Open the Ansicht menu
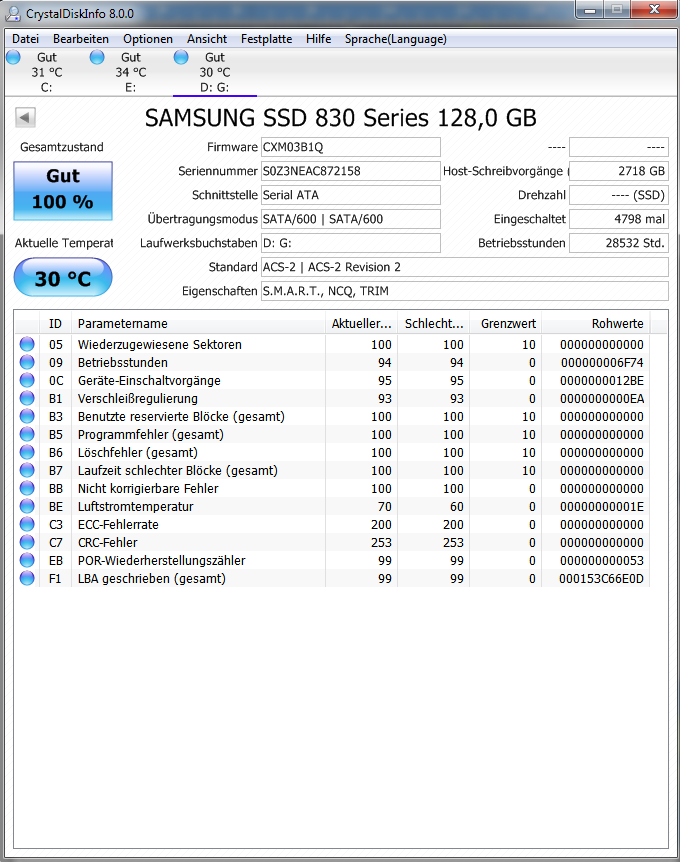Image resolution: width=680 pixels, height=862 pixels. pos(207,39)
